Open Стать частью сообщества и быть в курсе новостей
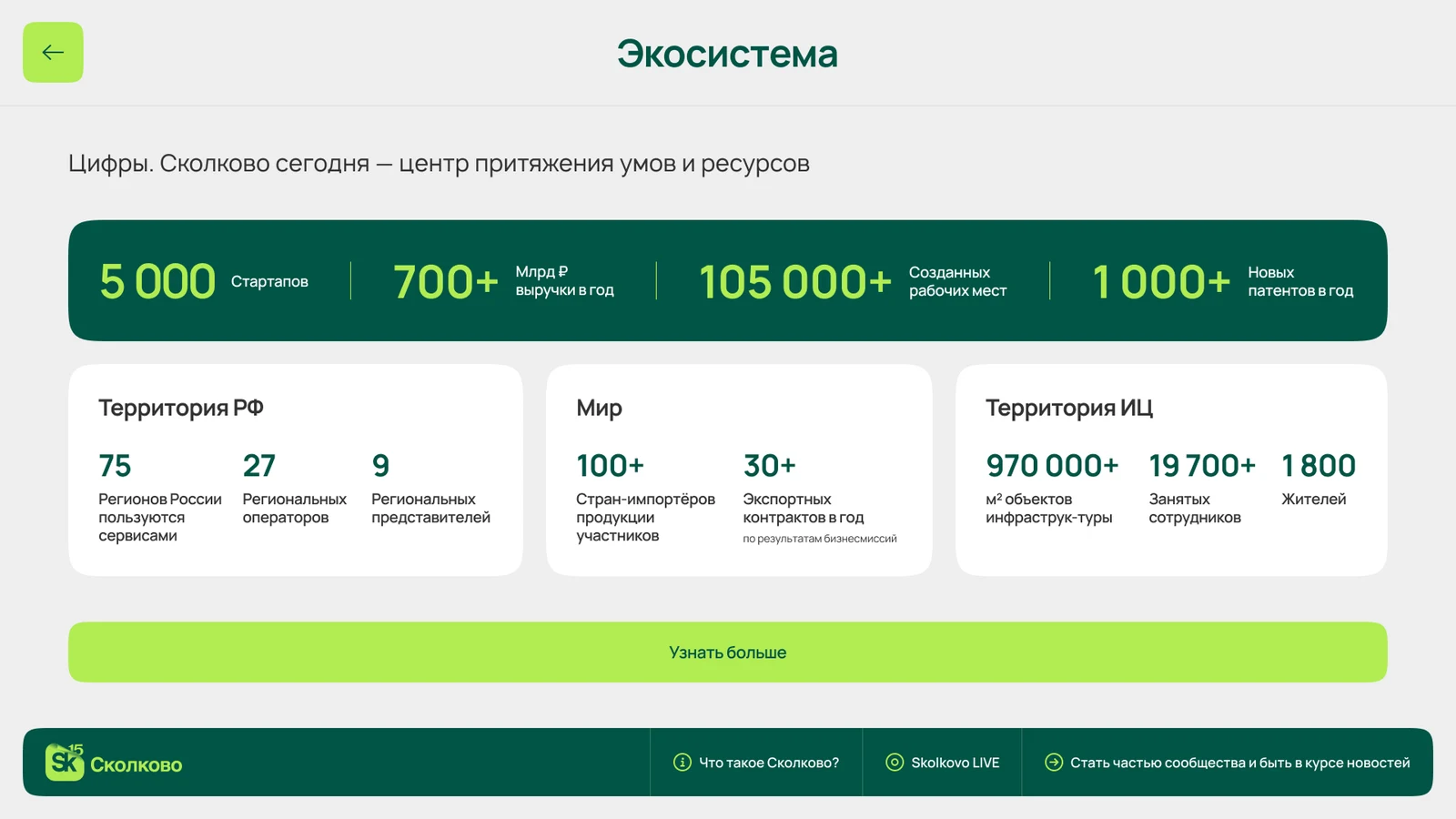The image size is (1456, 819). (1228, 763)
